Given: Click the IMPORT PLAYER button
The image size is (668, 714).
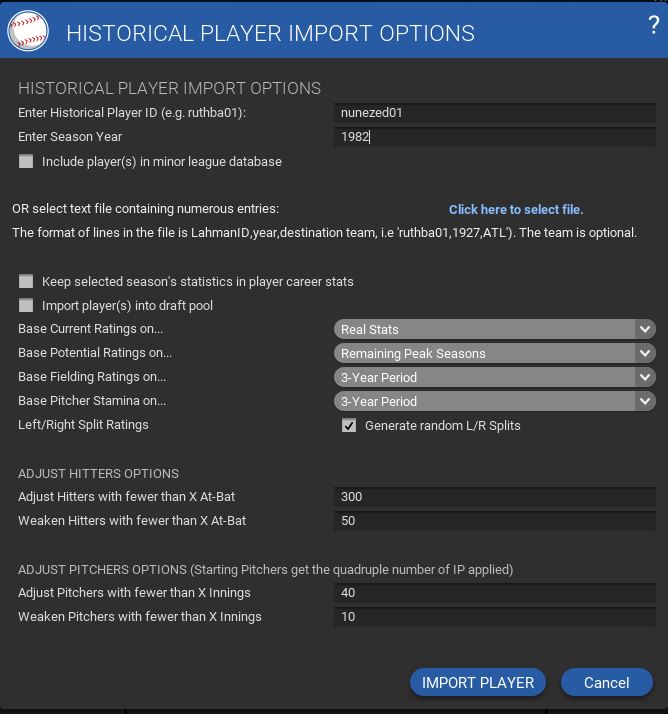Looking at the screenshot, I should [477, 682].
